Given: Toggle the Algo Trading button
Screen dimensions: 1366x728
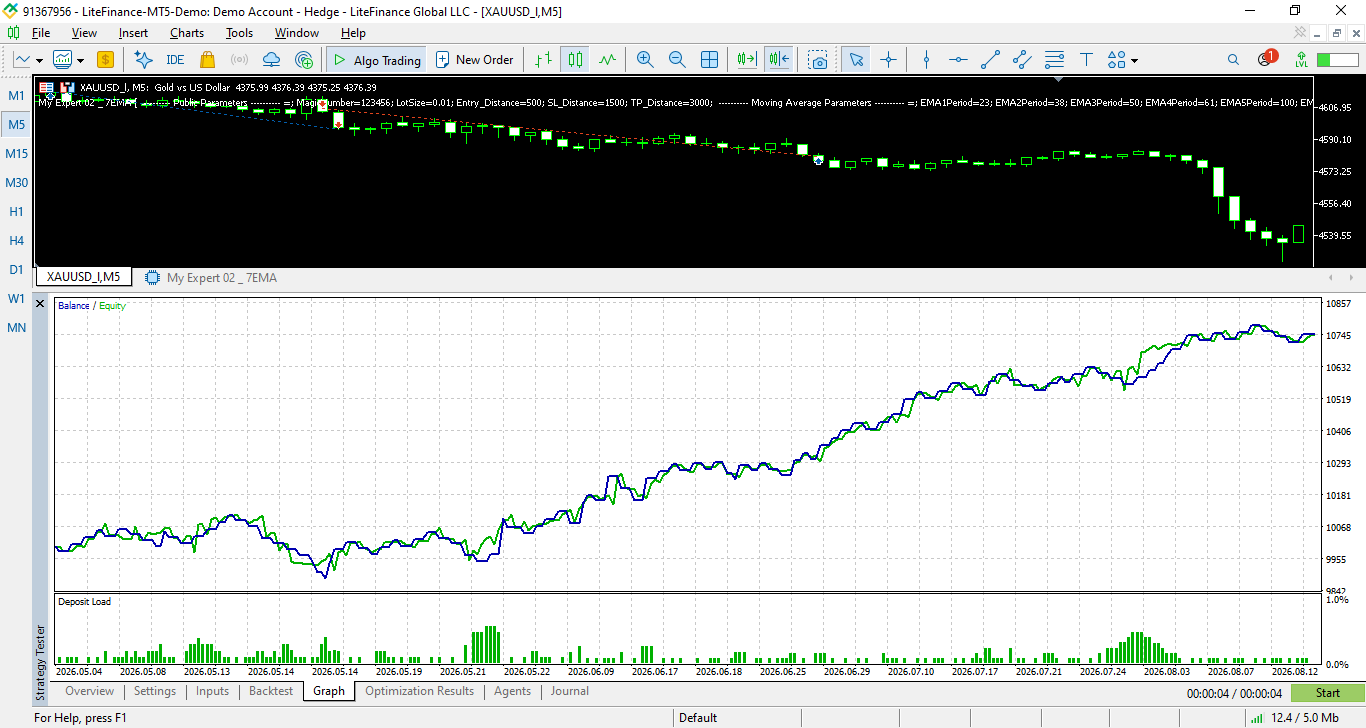Looking at the screenshot, I should (x=376, y=60).
